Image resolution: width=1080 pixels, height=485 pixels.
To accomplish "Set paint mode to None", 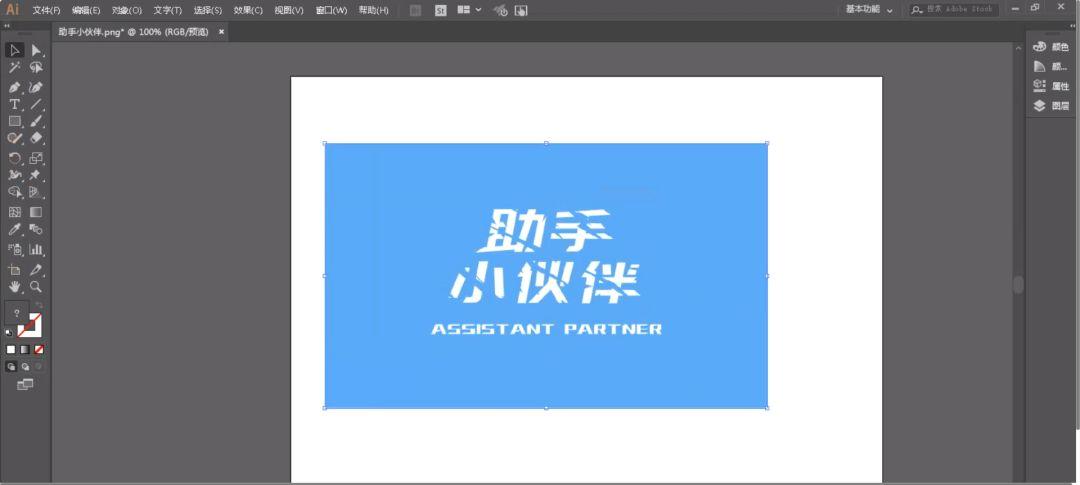I will tap(39, 350).
